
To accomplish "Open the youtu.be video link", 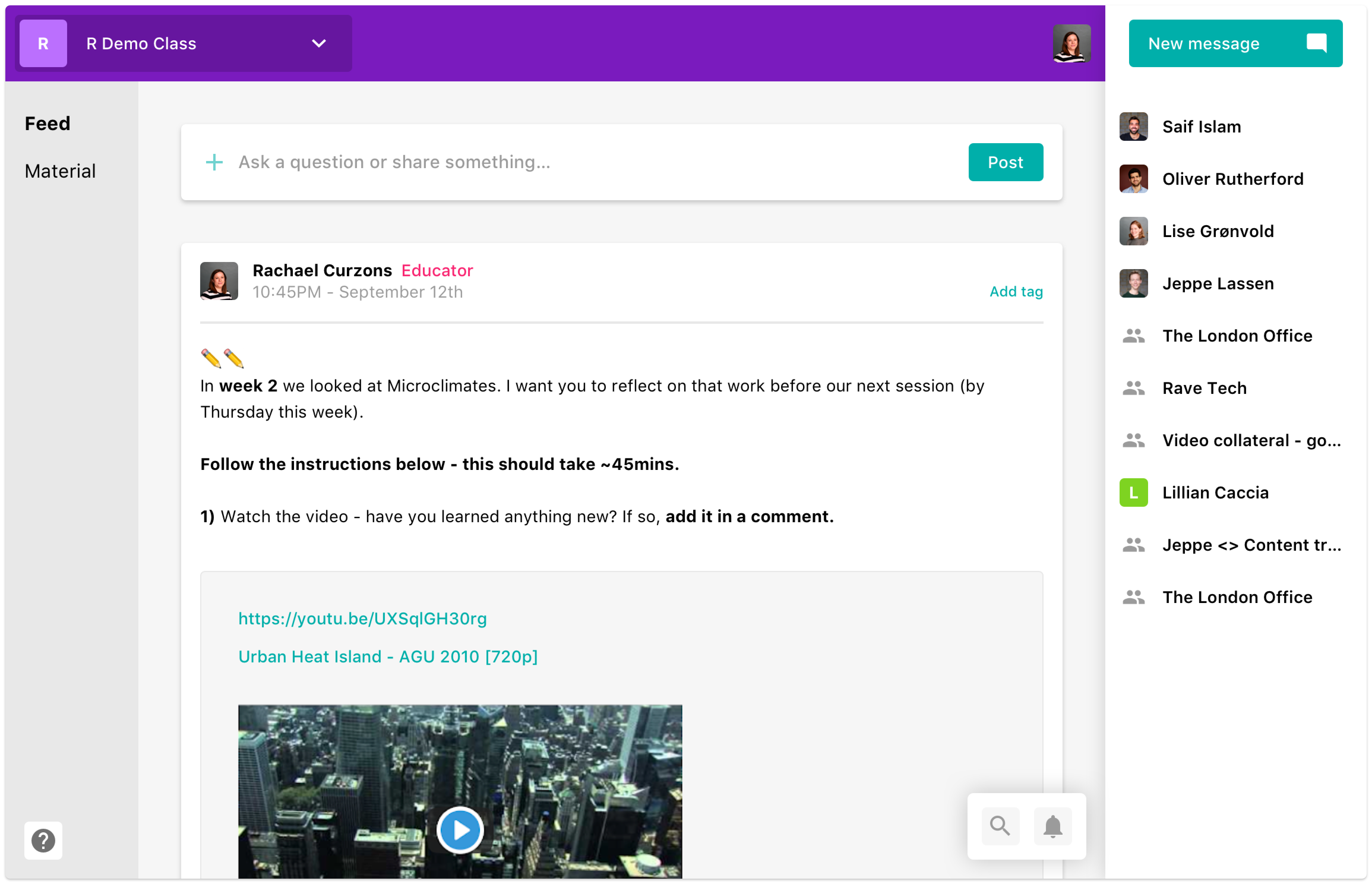I will [362, 619].
